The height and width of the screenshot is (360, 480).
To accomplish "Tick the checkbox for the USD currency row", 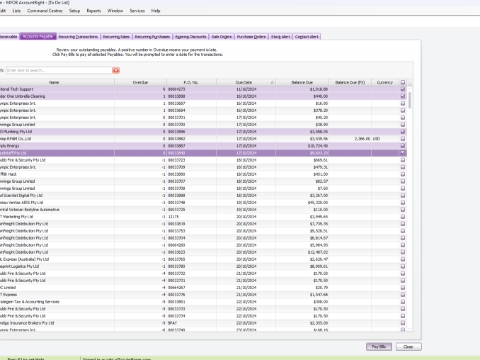I will pyautogui.click(x=403, y=139).
